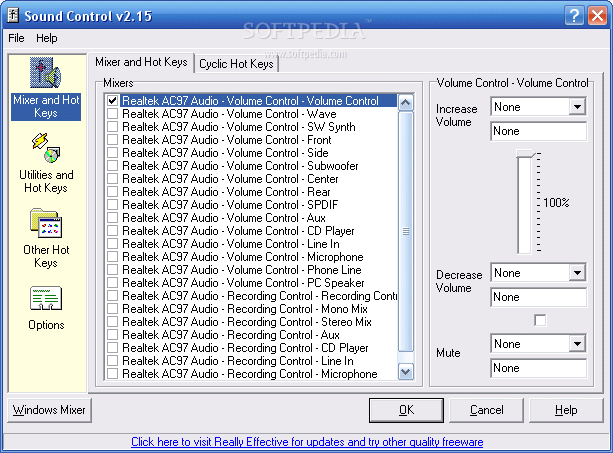Image resolution: width=613 pixels, height=453 pixels.
Task: Open the Utilities and Hot Keys sidebar icon
Action: tap(46, 148)
